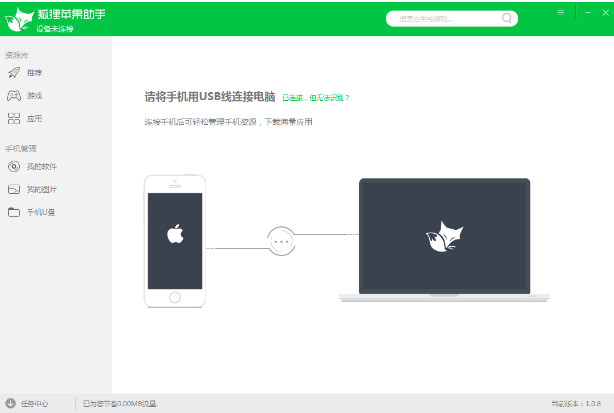Open 任务中心 in the status bar
This screenshot has width=614, height=413.
click(34, 403)
